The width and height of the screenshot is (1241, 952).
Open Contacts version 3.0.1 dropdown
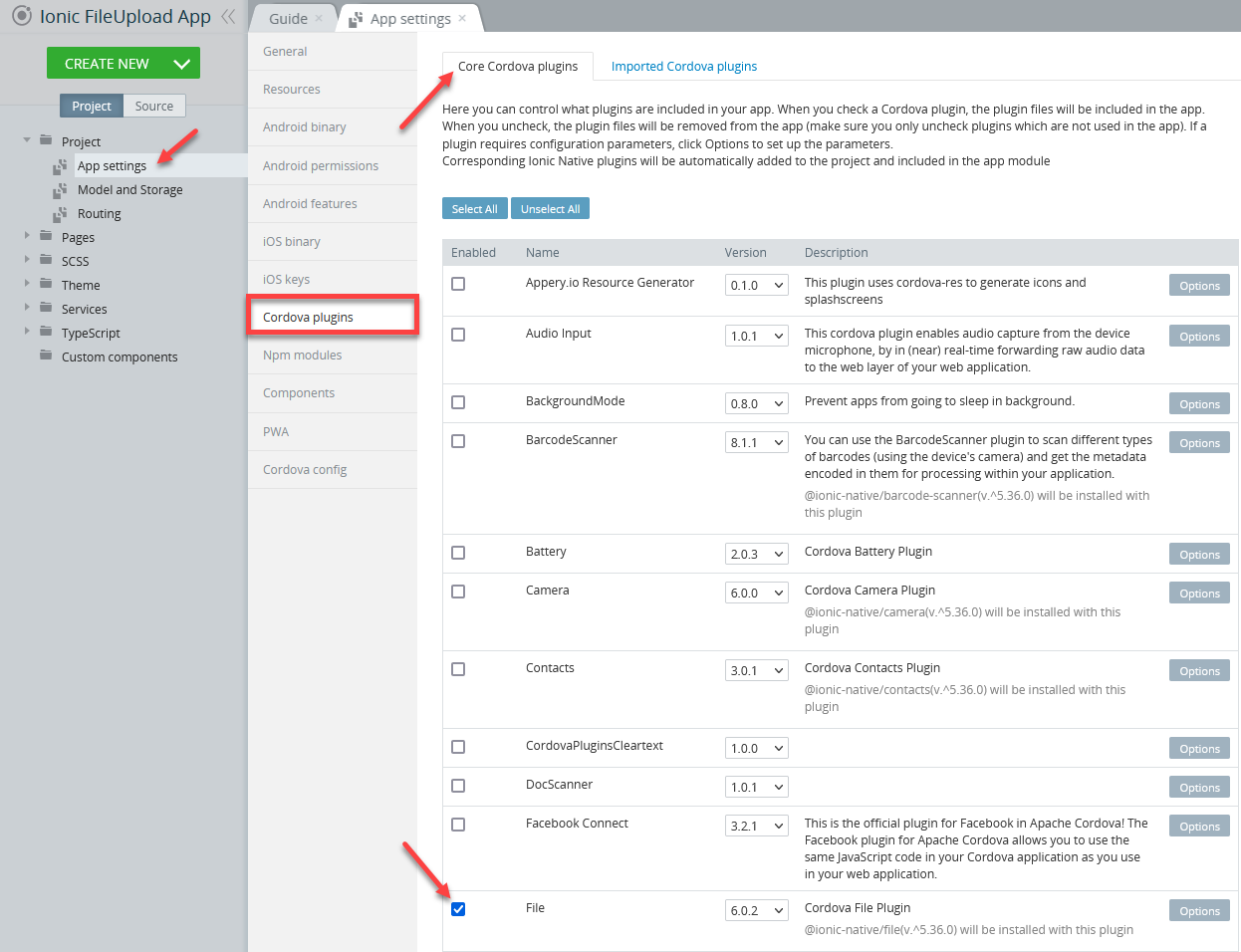click(x=757, y=670)
